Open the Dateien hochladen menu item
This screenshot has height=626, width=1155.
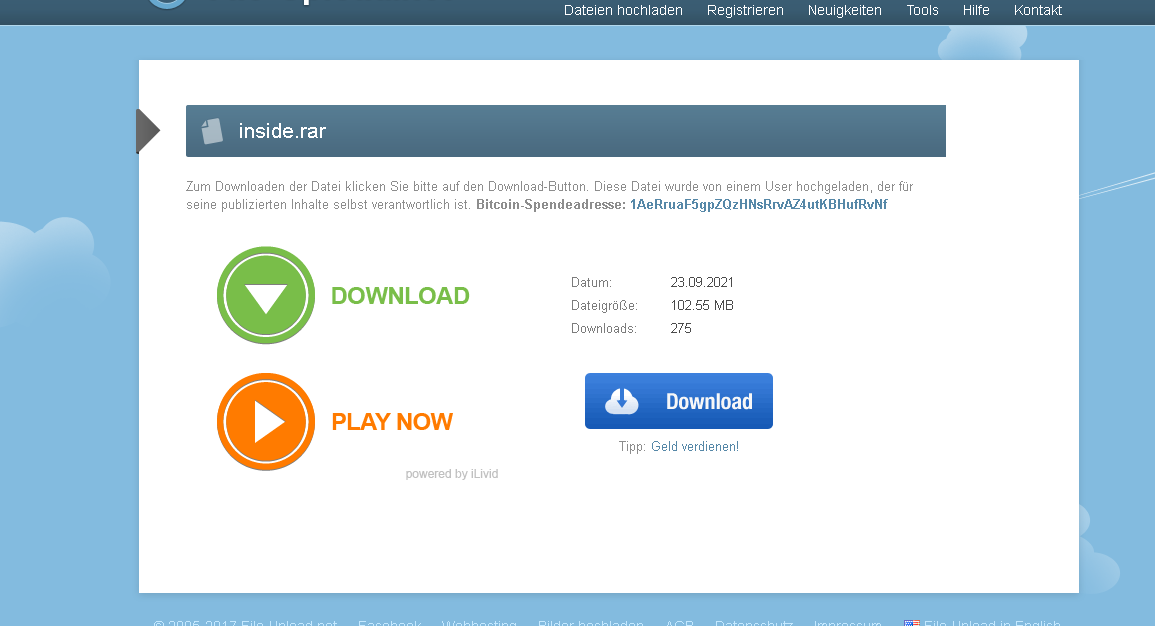coord(623,10)
